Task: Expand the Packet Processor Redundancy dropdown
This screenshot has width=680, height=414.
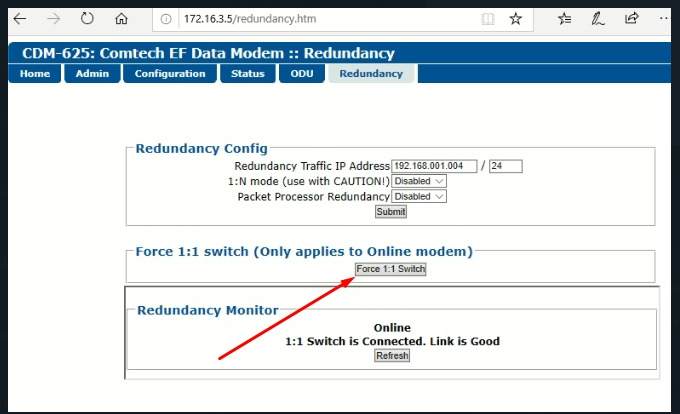Action: pos(419,196)
